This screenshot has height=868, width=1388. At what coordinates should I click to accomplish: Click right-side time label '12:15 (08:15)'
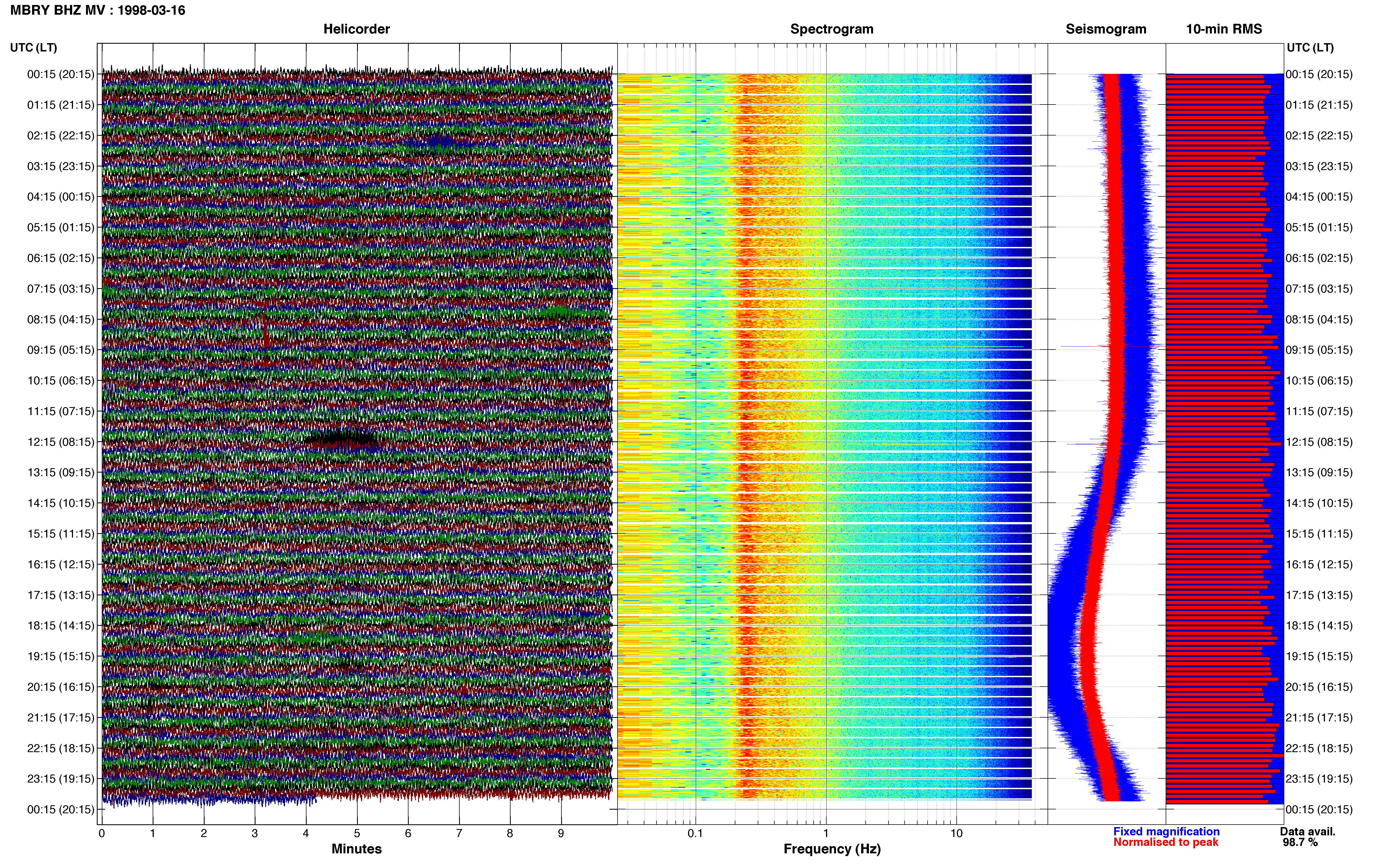coord(1319,442)
